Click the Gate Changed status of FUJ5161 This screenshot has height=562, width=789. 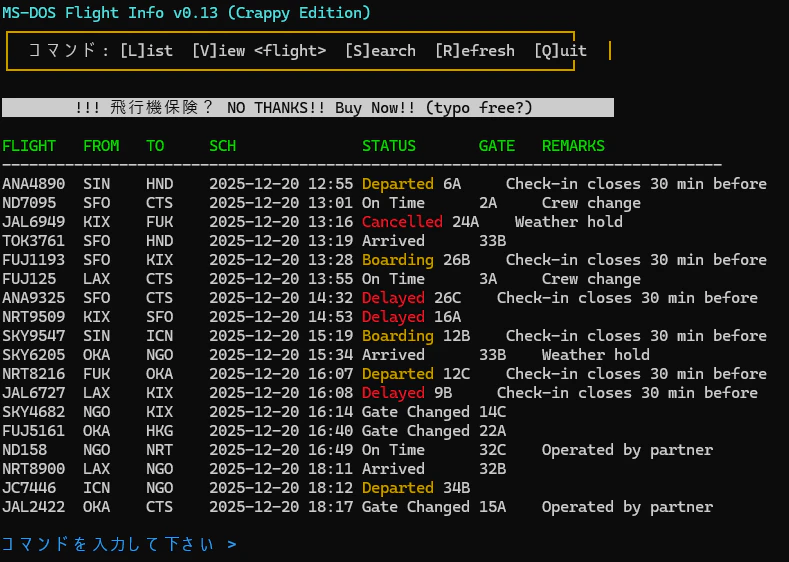point(416,431)
